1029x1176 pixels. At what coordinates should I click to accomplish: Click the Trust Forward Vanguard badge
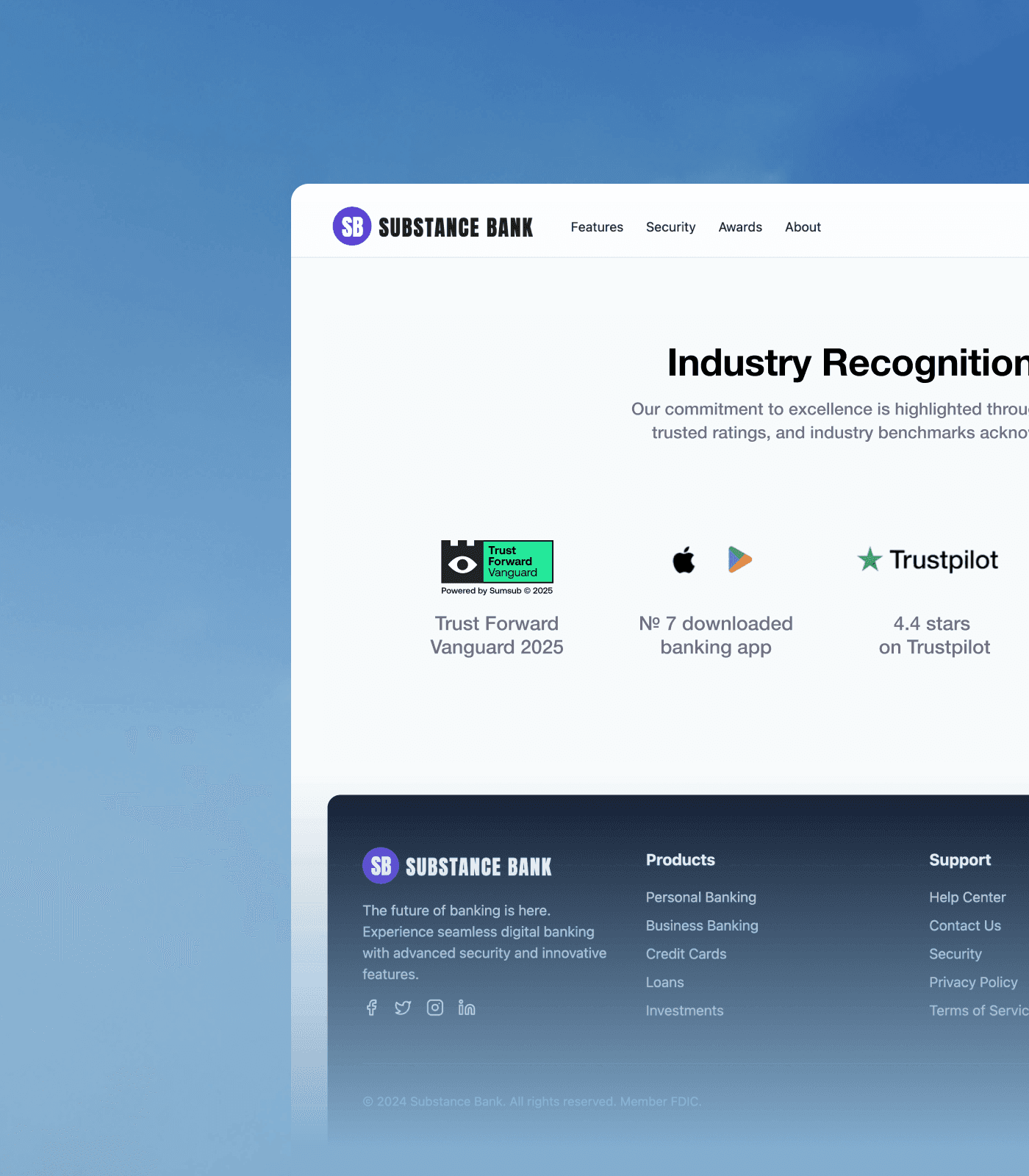tap(497, 567)
